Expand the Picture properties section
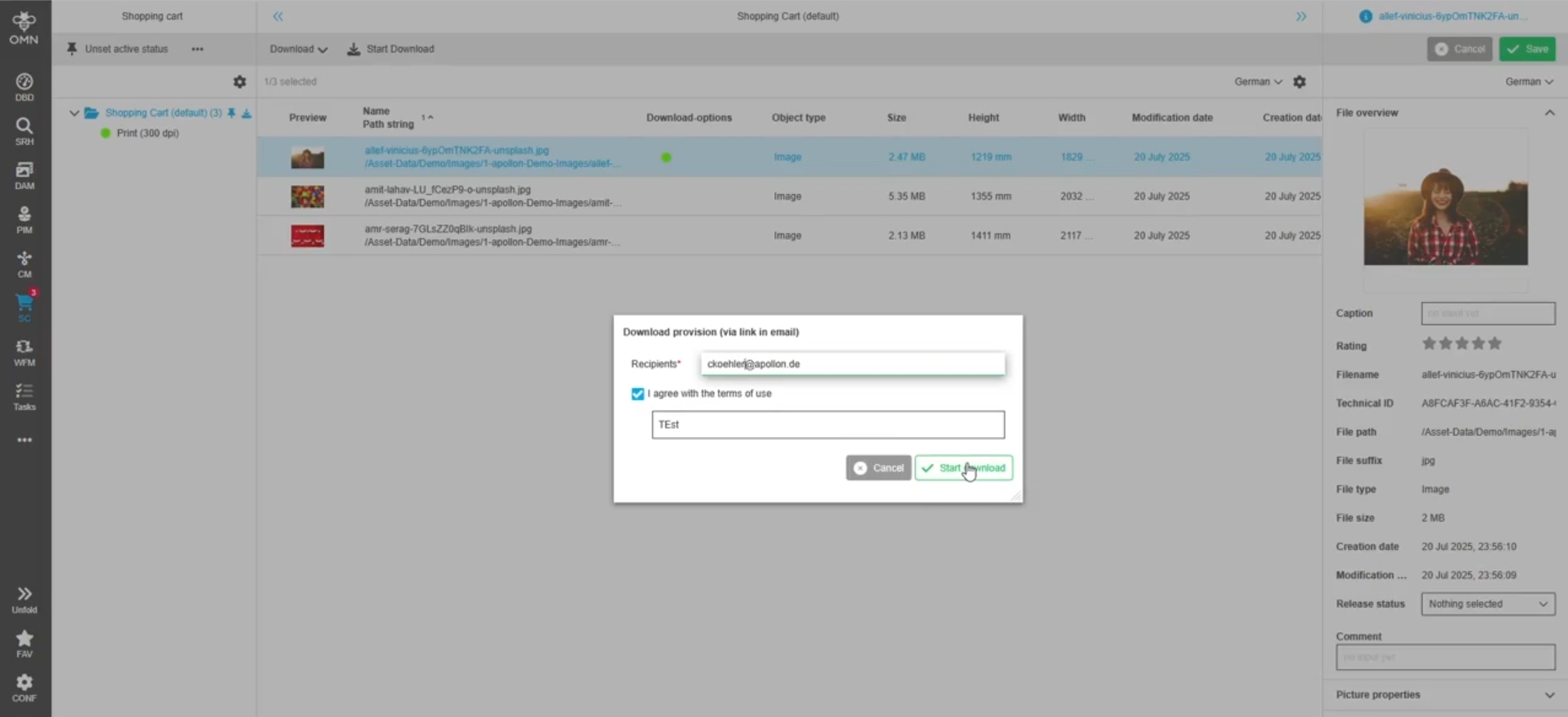This screenshot has width=1568, height=717. pyautogui.click(x=1548, y=695)
